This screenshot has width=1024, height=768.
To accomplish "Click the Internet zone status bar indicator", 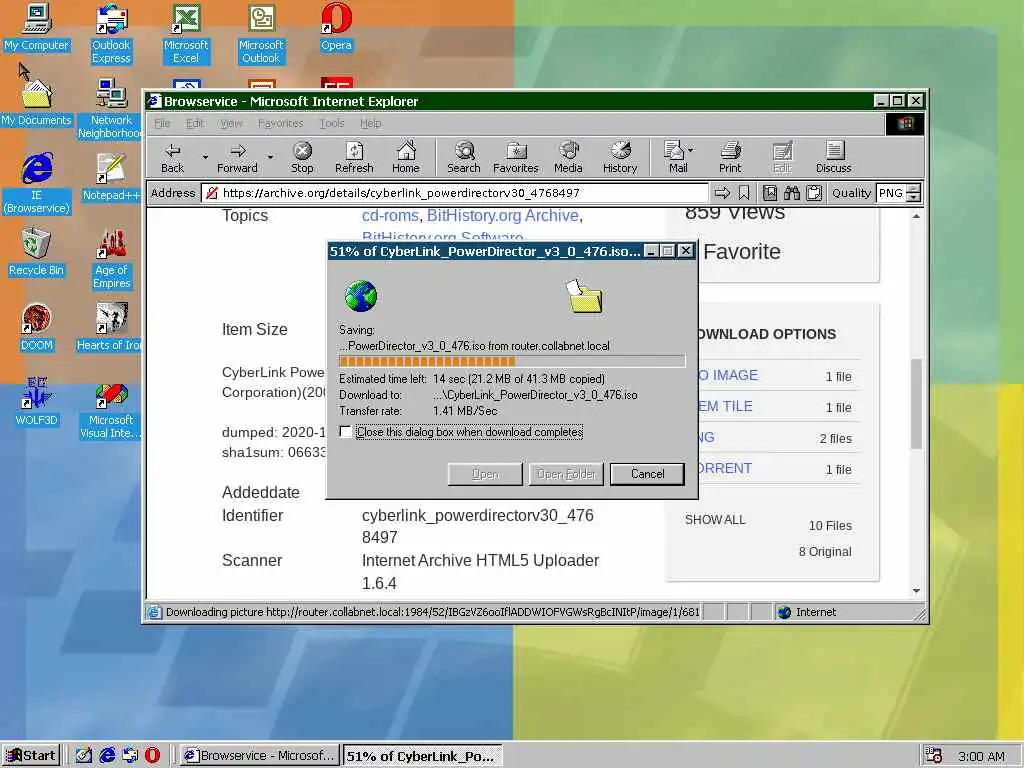I will [x=808, y=612].
